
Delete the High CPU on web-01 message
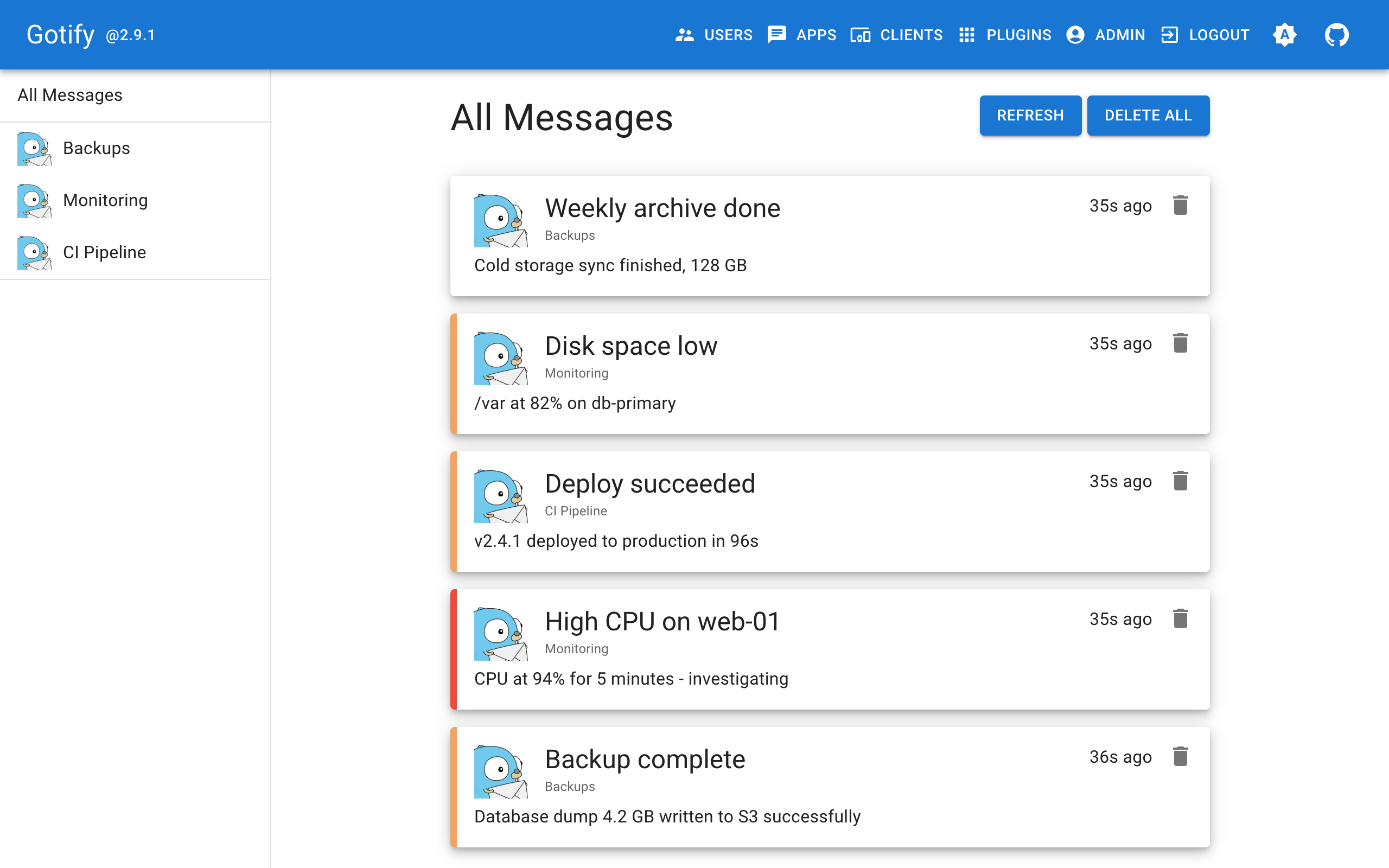coord(1180,619)
